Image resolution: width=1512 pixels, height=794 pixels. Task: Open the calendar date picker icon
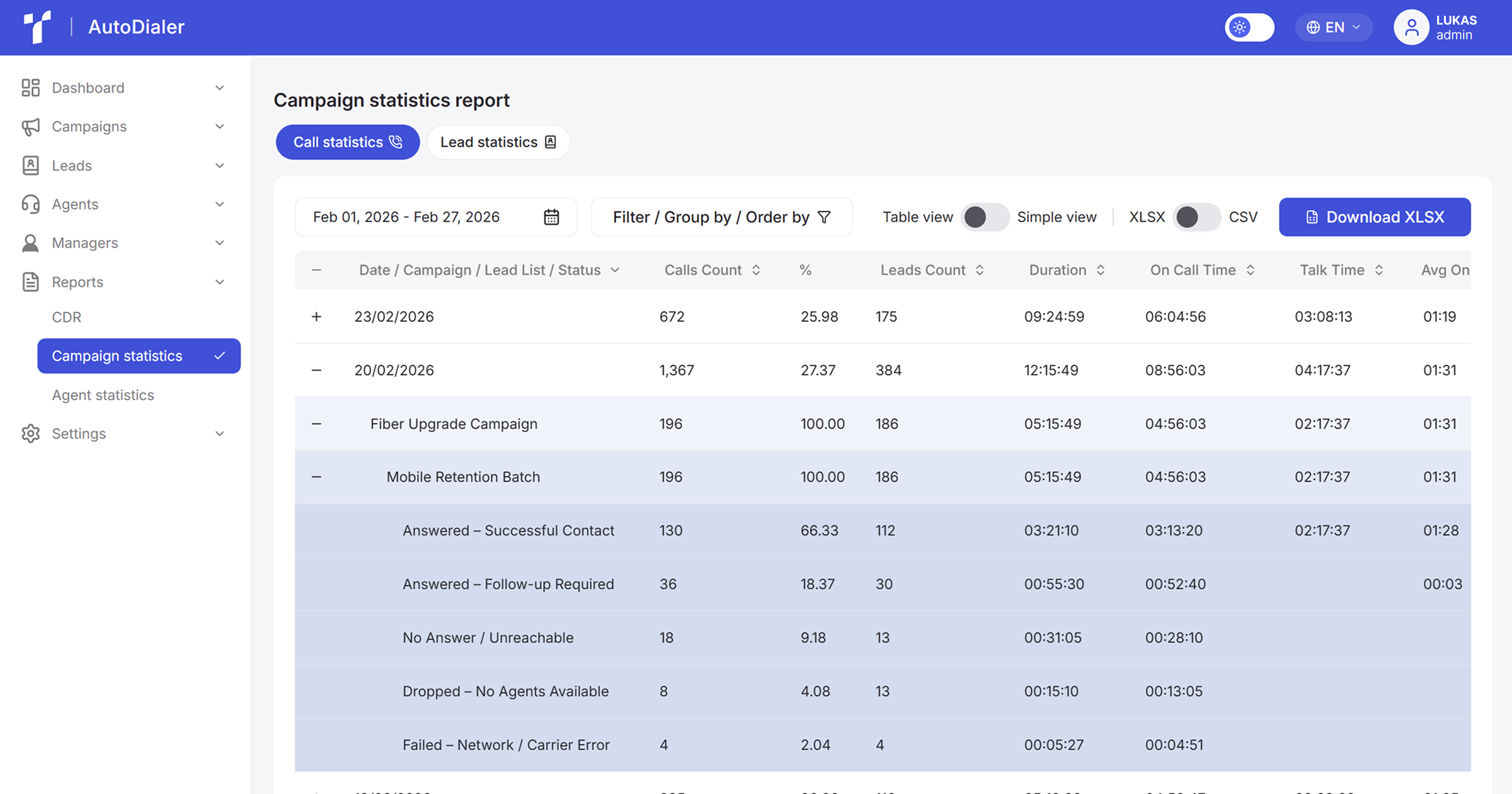coord(551,217)
